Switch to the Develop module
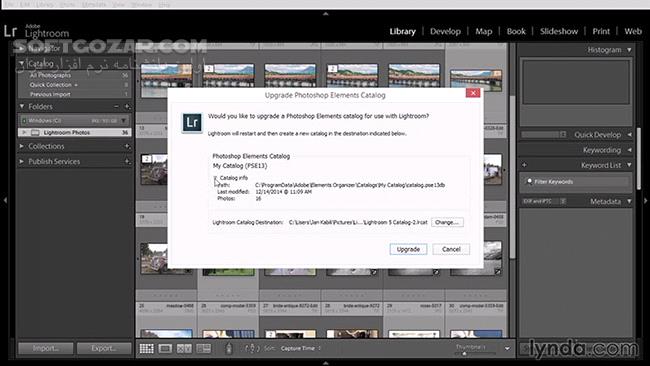 445,32
